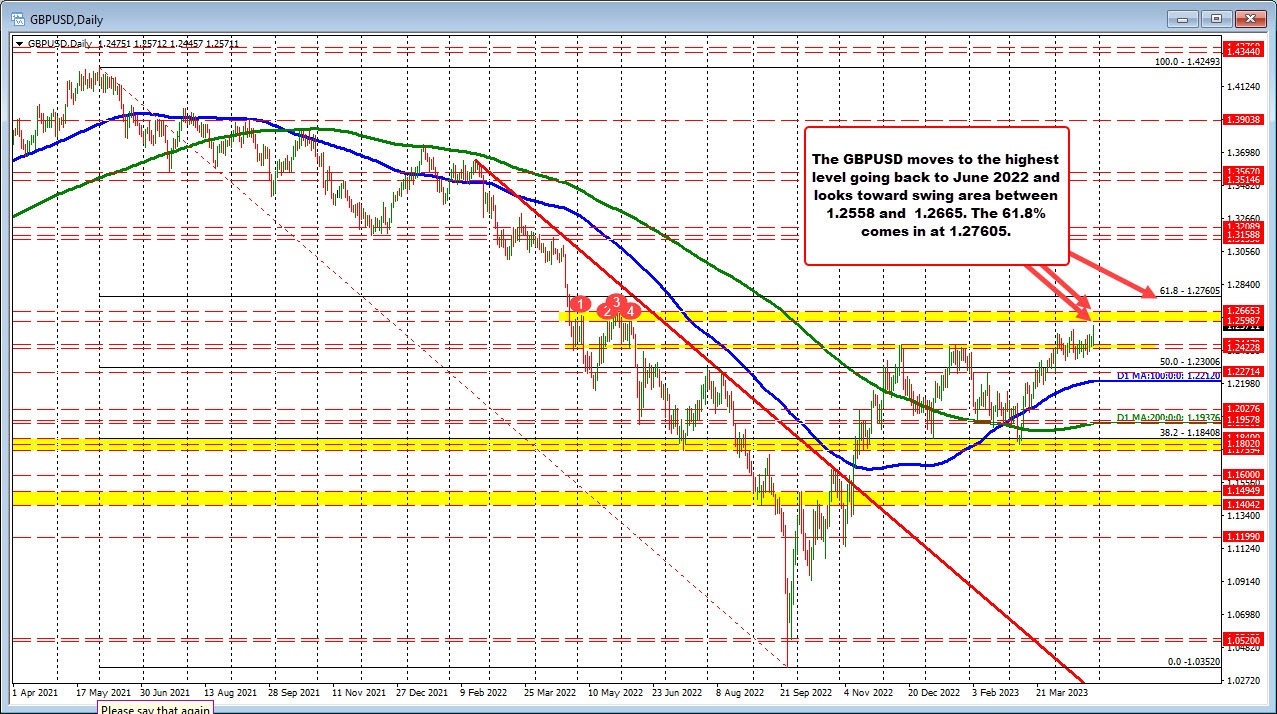Image resolution: width=1277 pixels, height=714 pixels.
Task: Click the 1.24228 red price level tag
Action: (x=1244, y=345)
